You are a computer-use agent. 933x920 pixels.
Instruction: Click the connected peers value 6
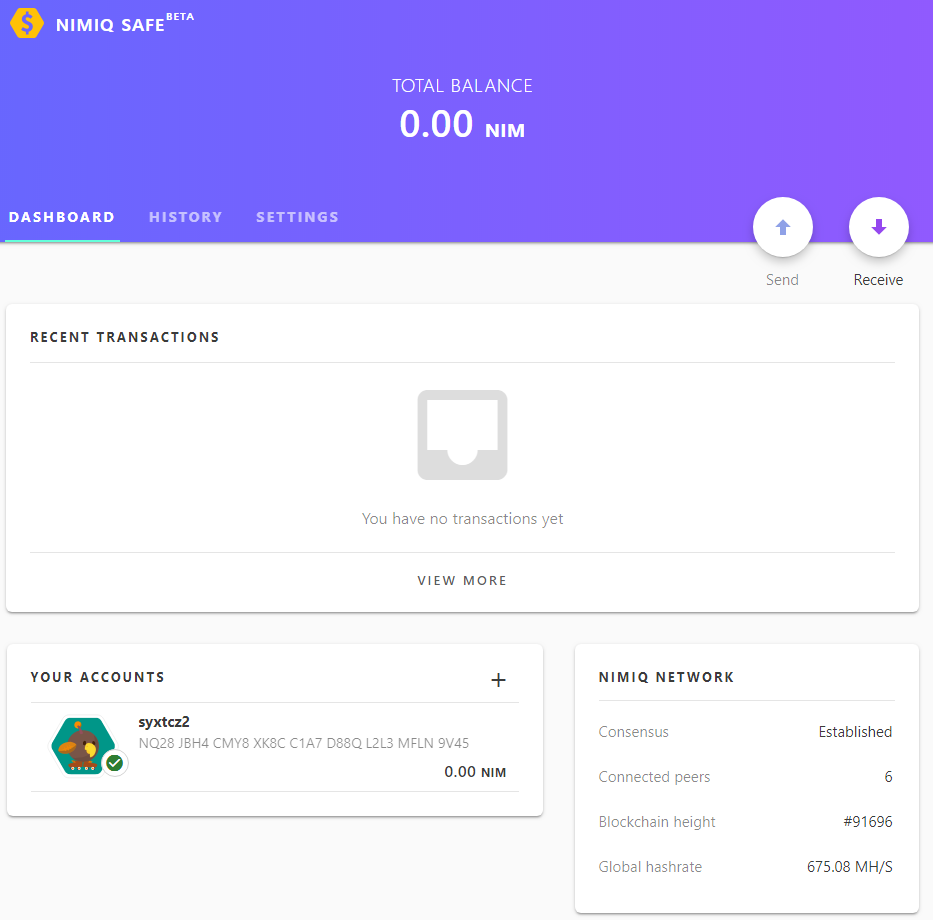click(x=888, y=777)
